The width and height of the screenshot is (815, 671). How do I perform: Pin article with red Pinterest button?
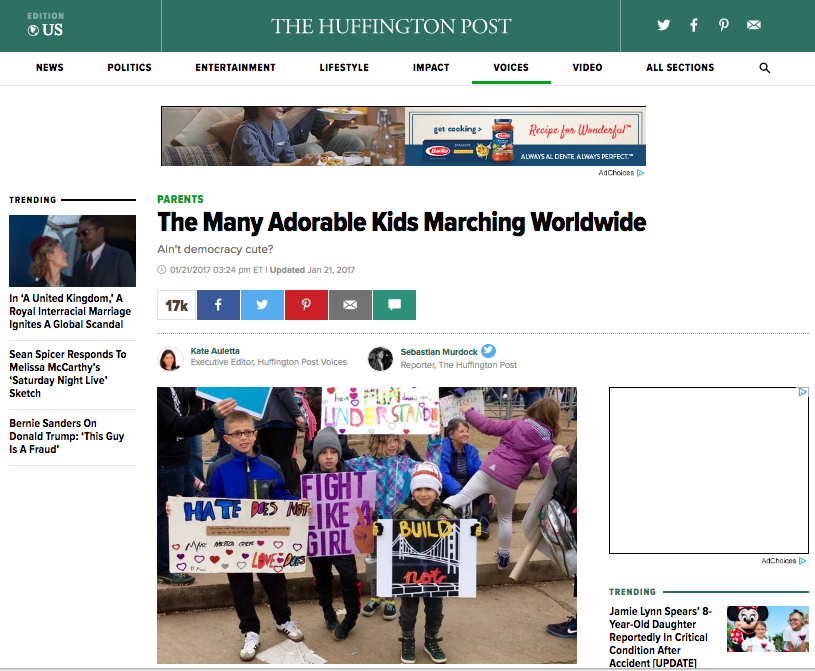(x=306, y=305)
